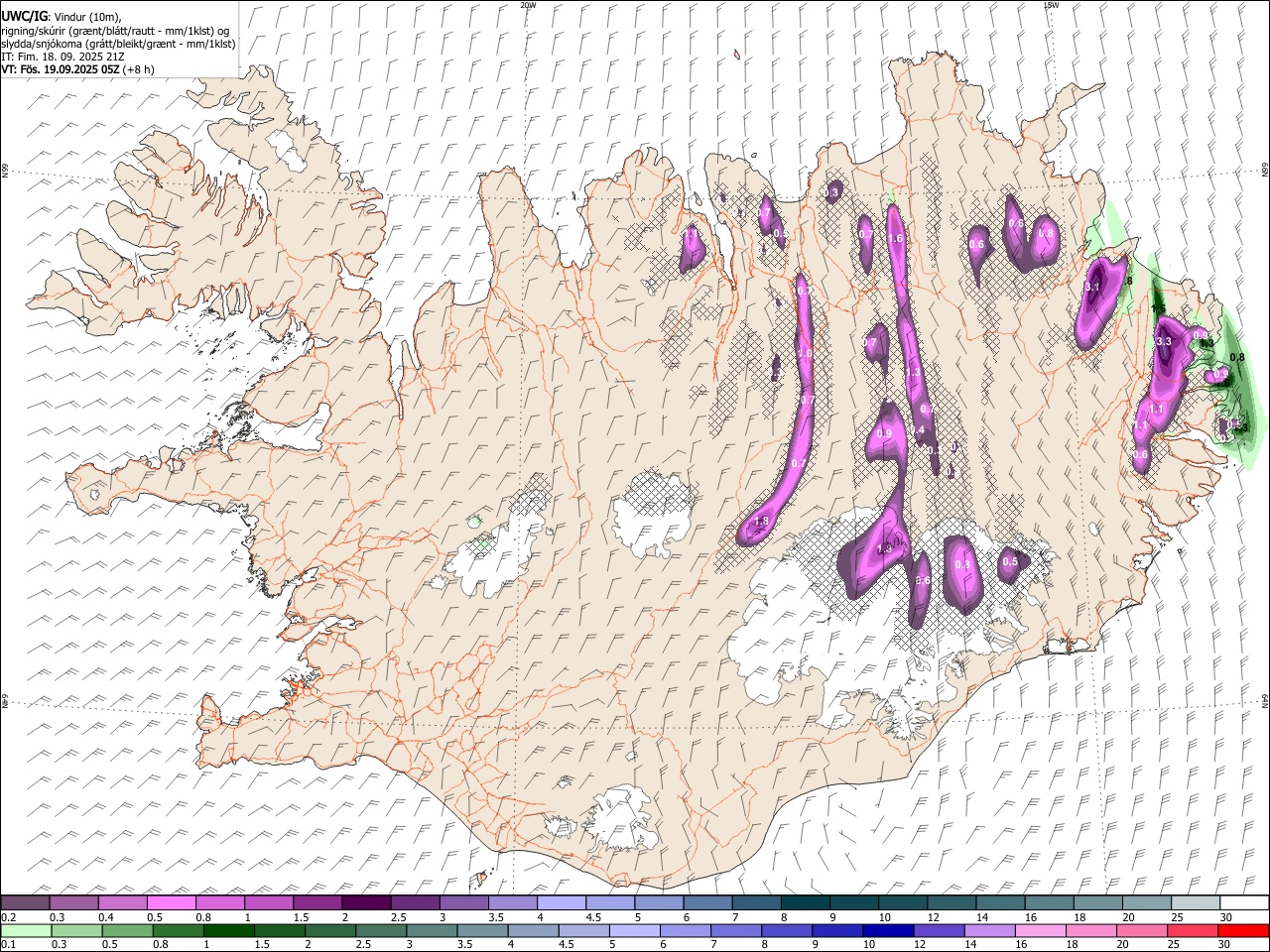Click the 'UWC/IG' title text
The width and height of the screenshot is (1270, 952).
tap(23, 16)
